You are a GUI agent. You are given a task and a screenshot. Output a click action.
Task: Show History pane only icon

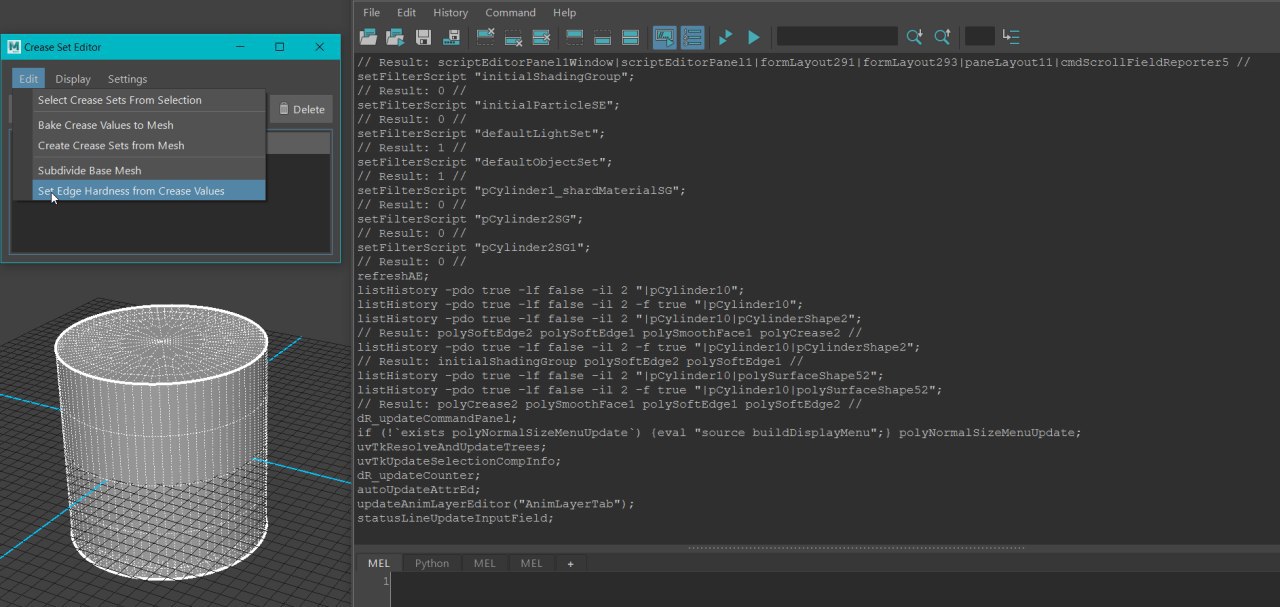tap(575, 37)
